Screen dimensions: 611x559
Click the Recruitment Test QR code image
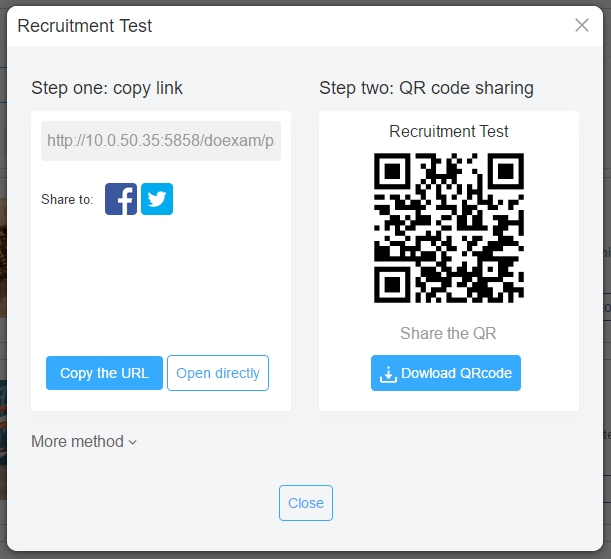pos(449,228)
